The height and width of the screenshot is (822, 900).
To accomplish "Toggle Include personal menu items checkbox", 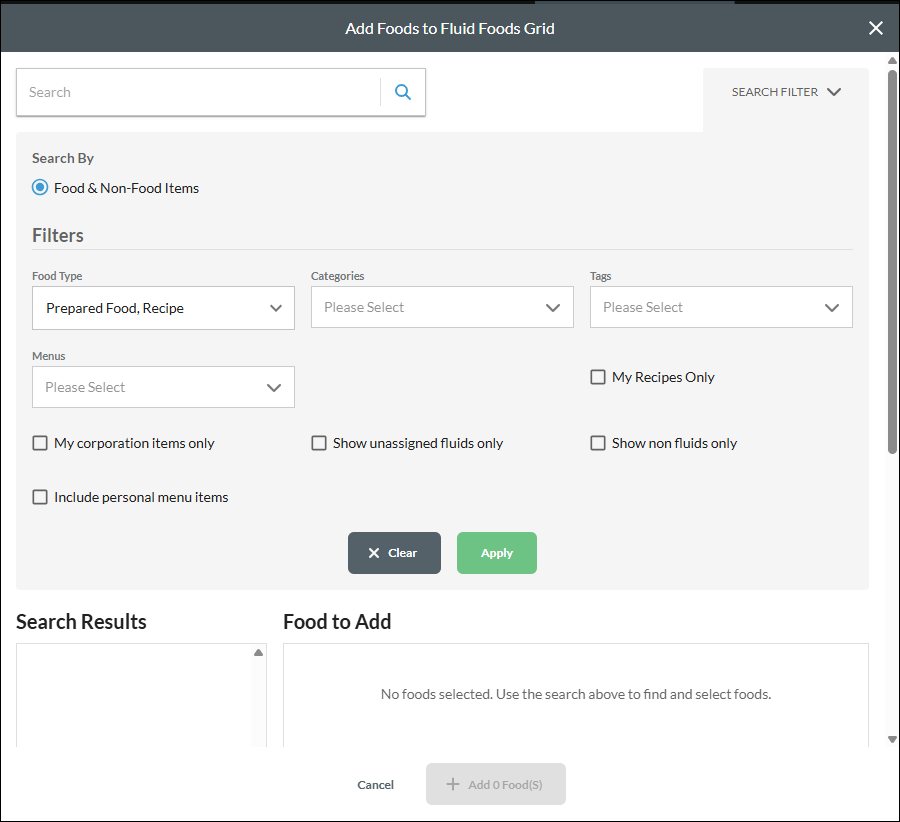I will click(40, 497).
